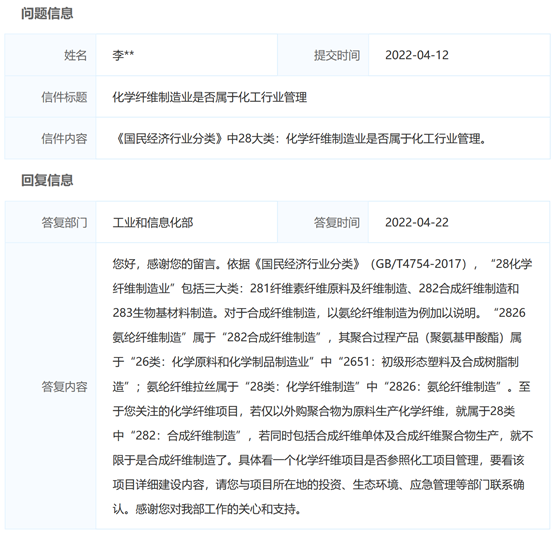Viewport: 553px width, 533px height.
Task: Click the submitter name 李**
Action: coord(123,55)
